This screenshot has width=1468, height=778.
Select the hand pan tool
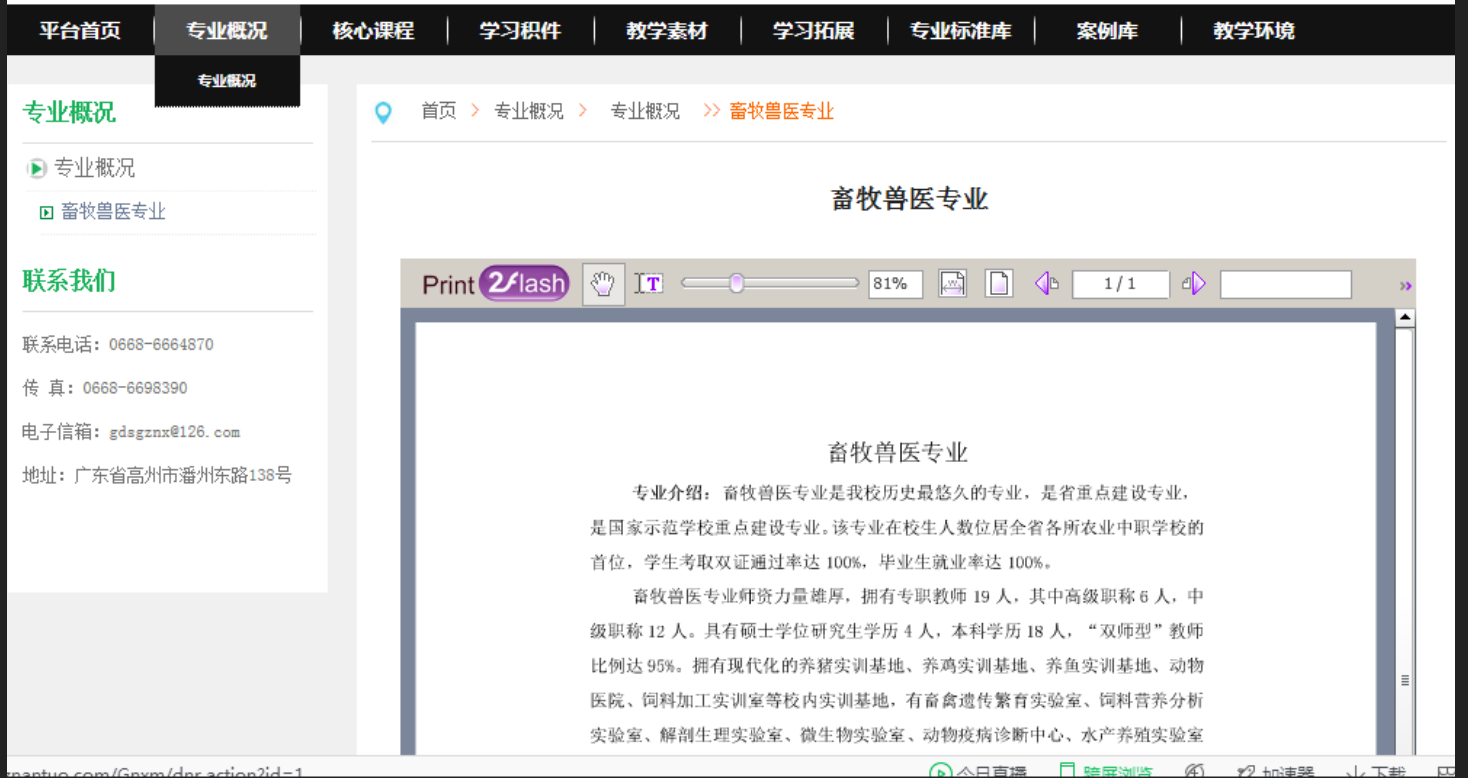tap(603, 284)
